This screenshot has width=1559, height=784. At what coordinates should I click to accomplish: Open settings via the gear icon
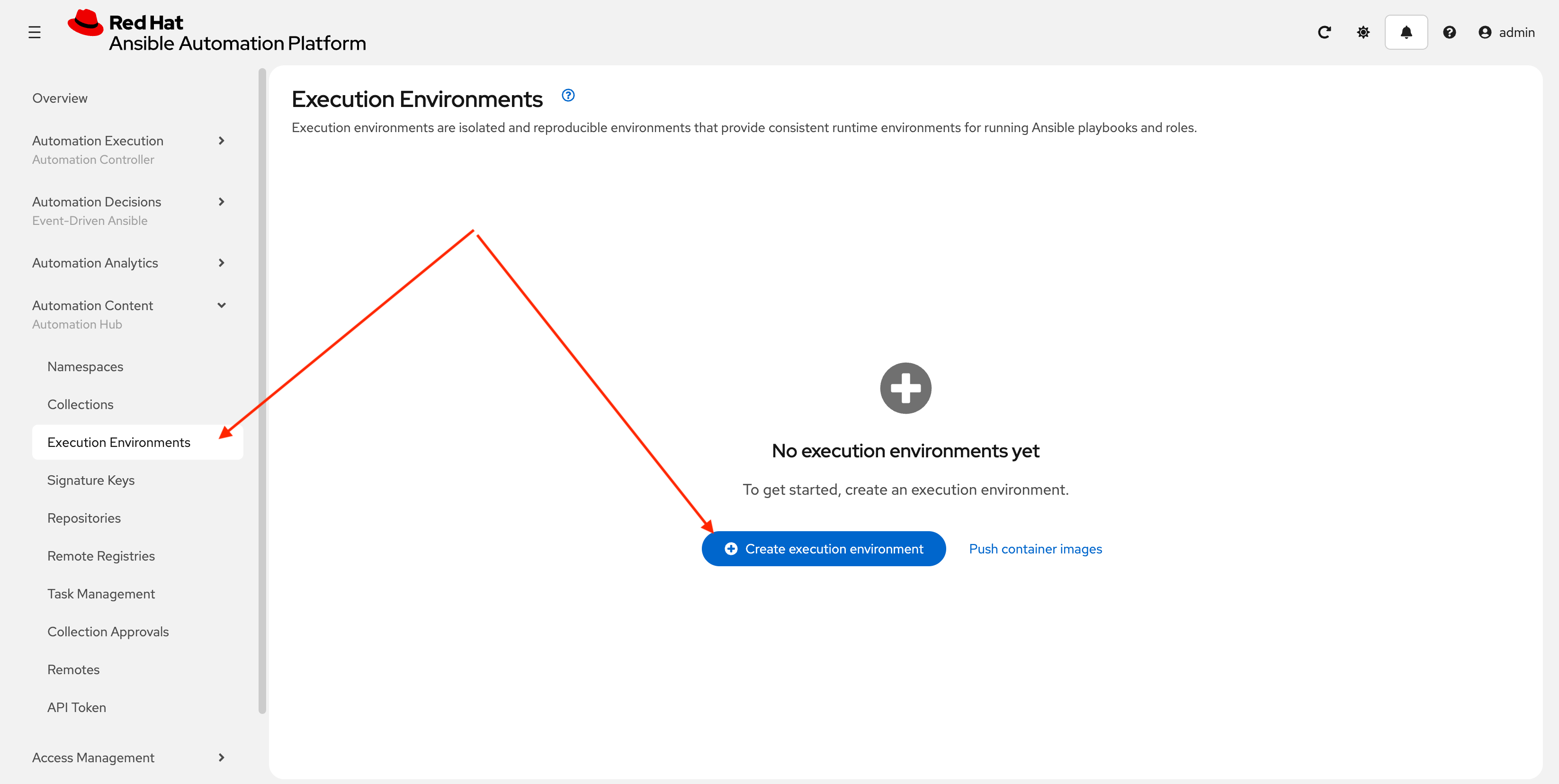[x=1363, y=32]
